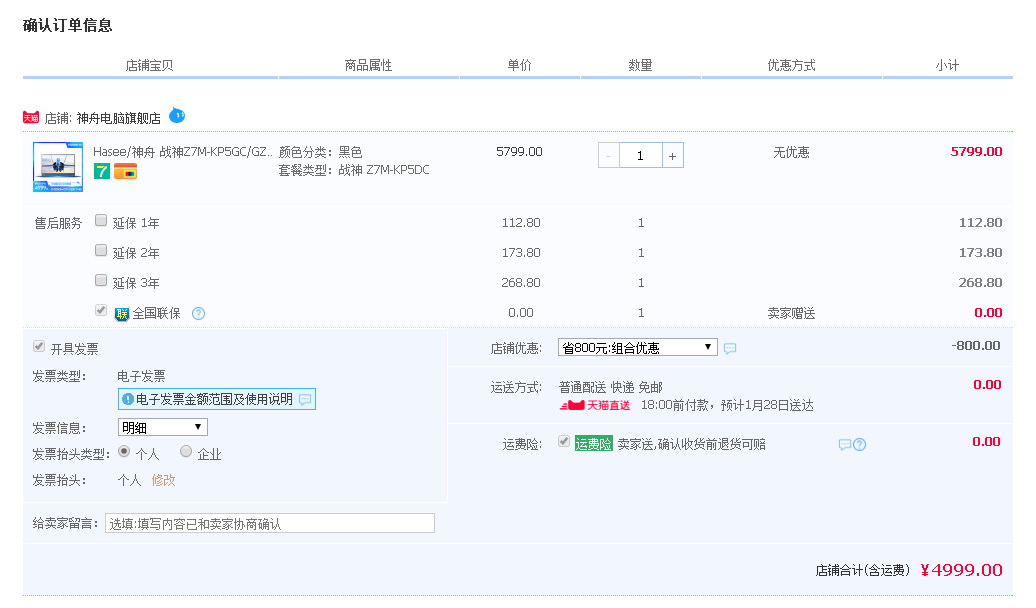Click comment bubble icon next to store discount dropdown
The height and width of the screenshot is (608, 1036).
pos(730,348)
